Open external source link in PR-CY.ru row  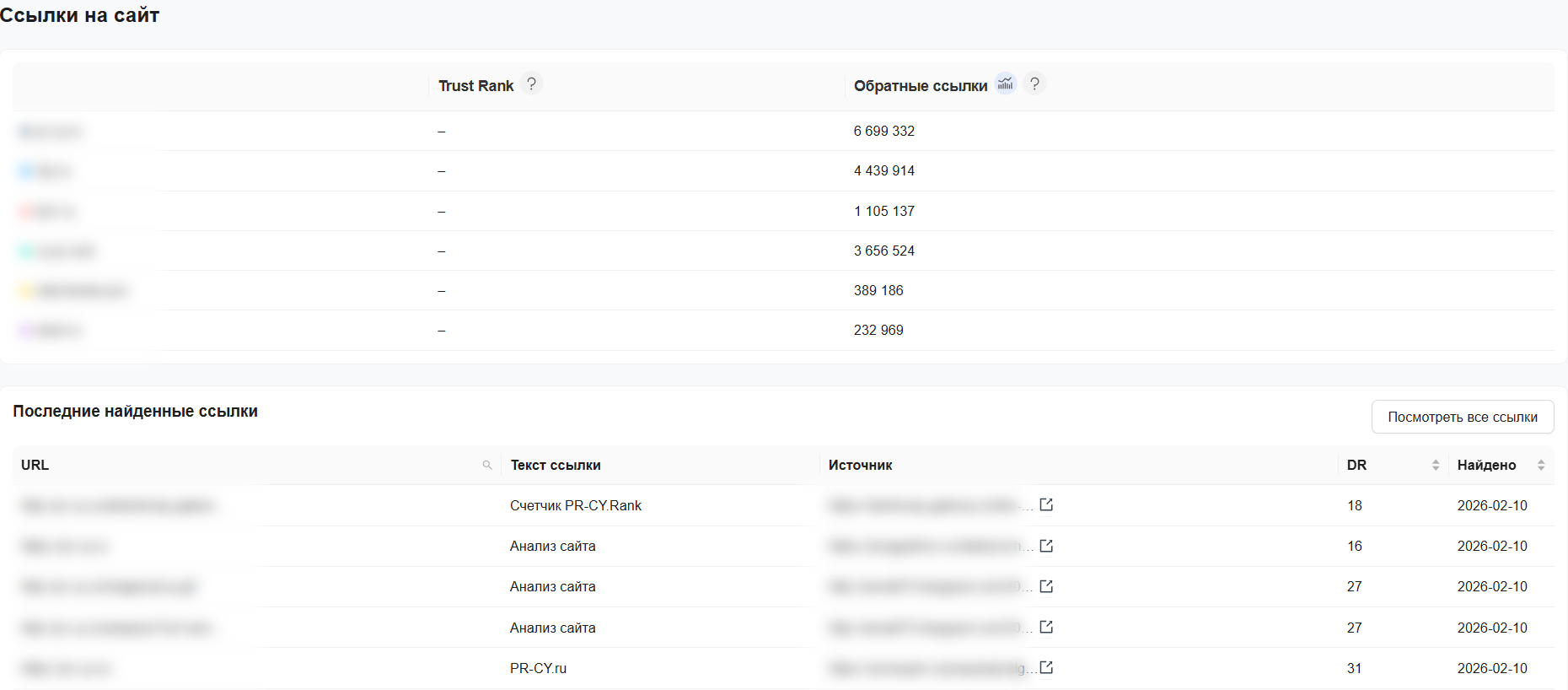(1046, 668)
